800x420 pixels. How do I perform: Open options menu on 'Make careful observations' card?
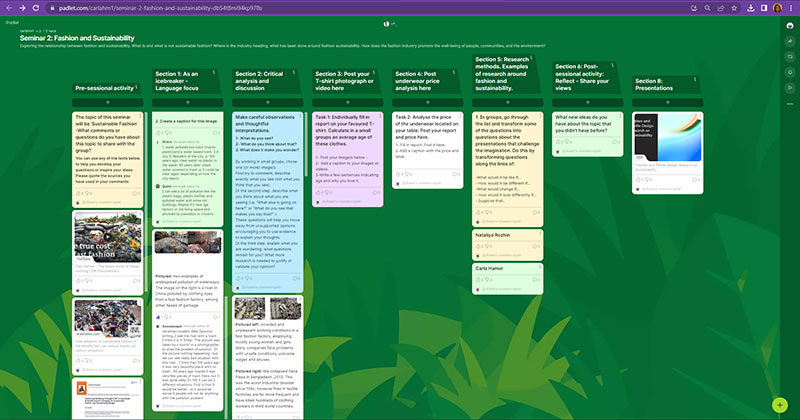click(300, 116)
